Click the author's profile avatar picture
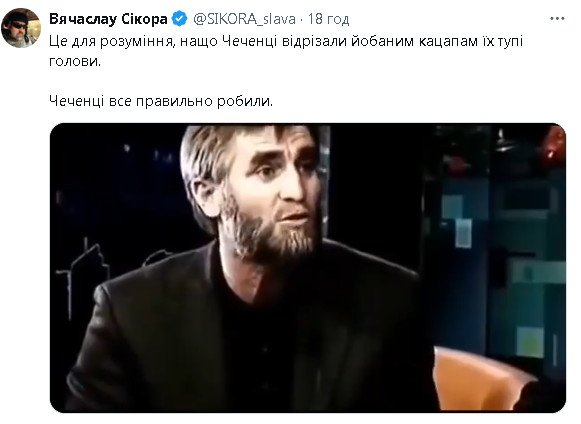 coord(20,28)
